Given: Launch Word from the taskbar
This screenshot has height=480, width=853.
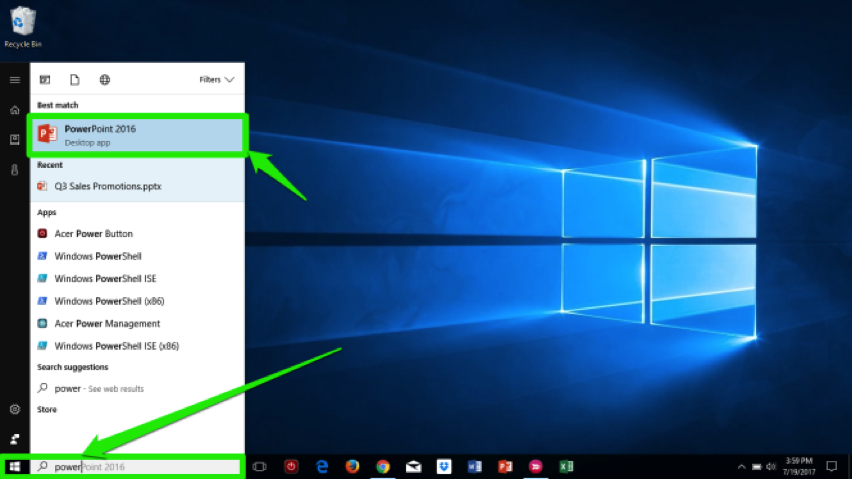Looking at the screenshot, I should click(474, 466).
